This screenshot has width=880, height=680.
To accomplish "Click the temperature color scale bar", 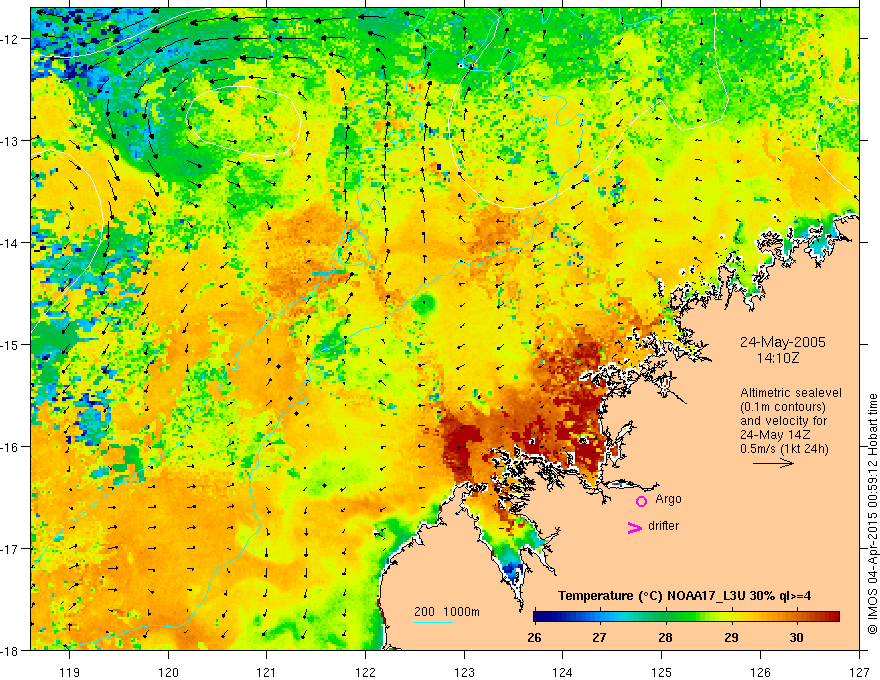I will [686, 617].
